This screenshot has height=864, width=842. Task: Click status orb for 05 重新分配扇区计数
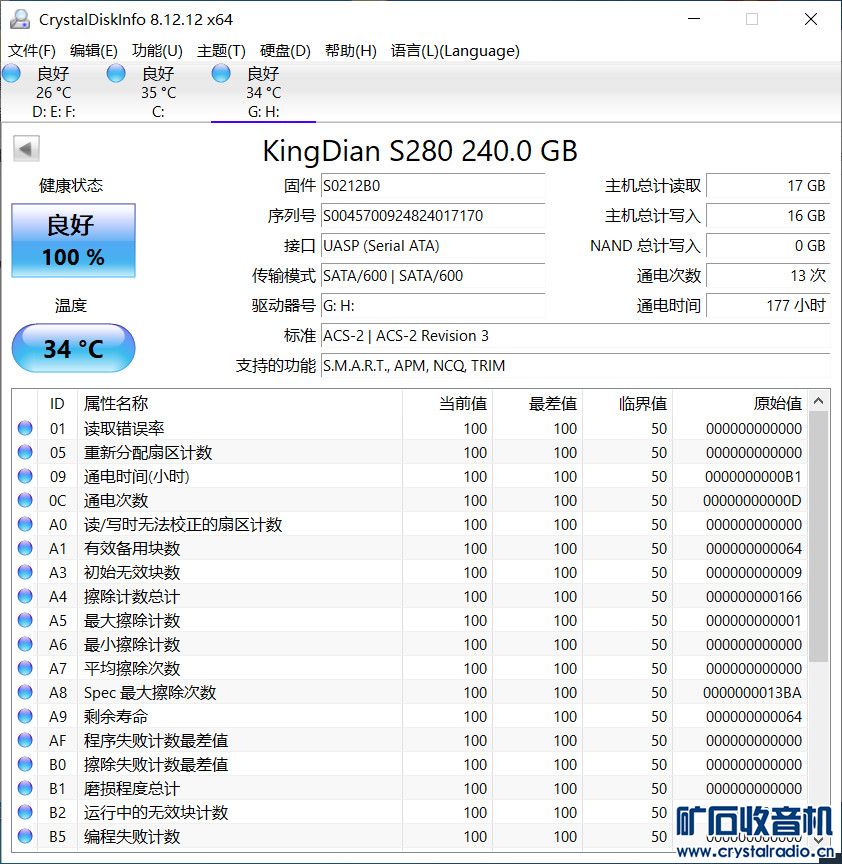coord(25,452)
